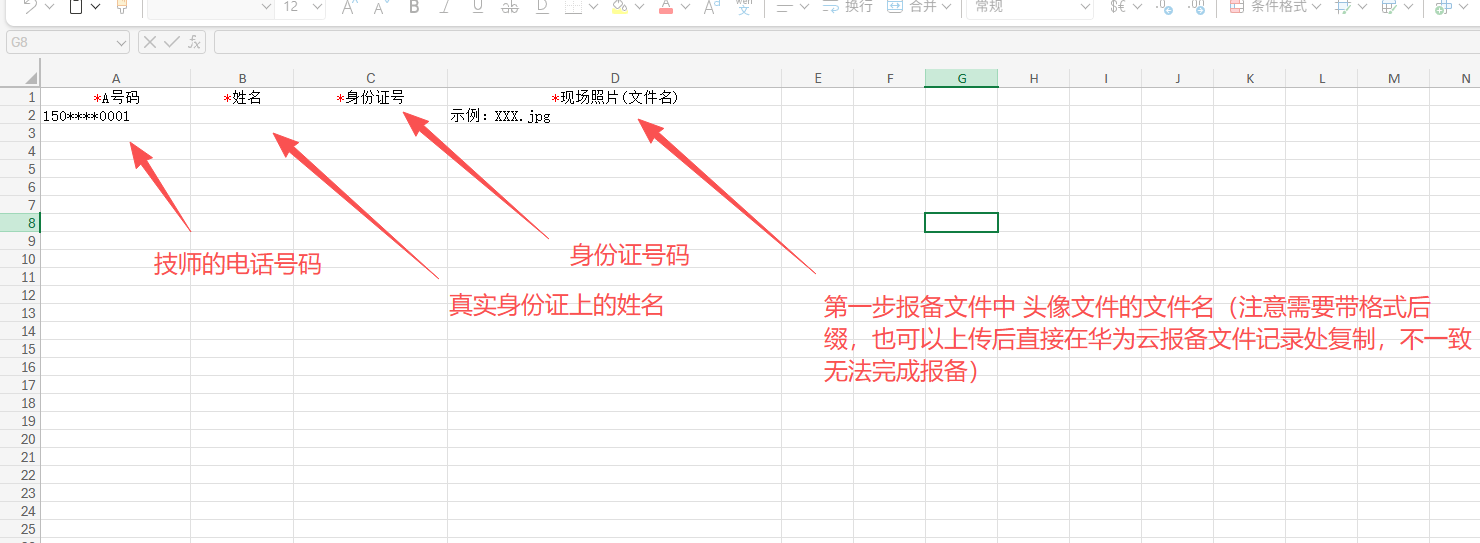Click the insert function fx icon
This screenshot has width=1480, height=543.
[195, 42]
